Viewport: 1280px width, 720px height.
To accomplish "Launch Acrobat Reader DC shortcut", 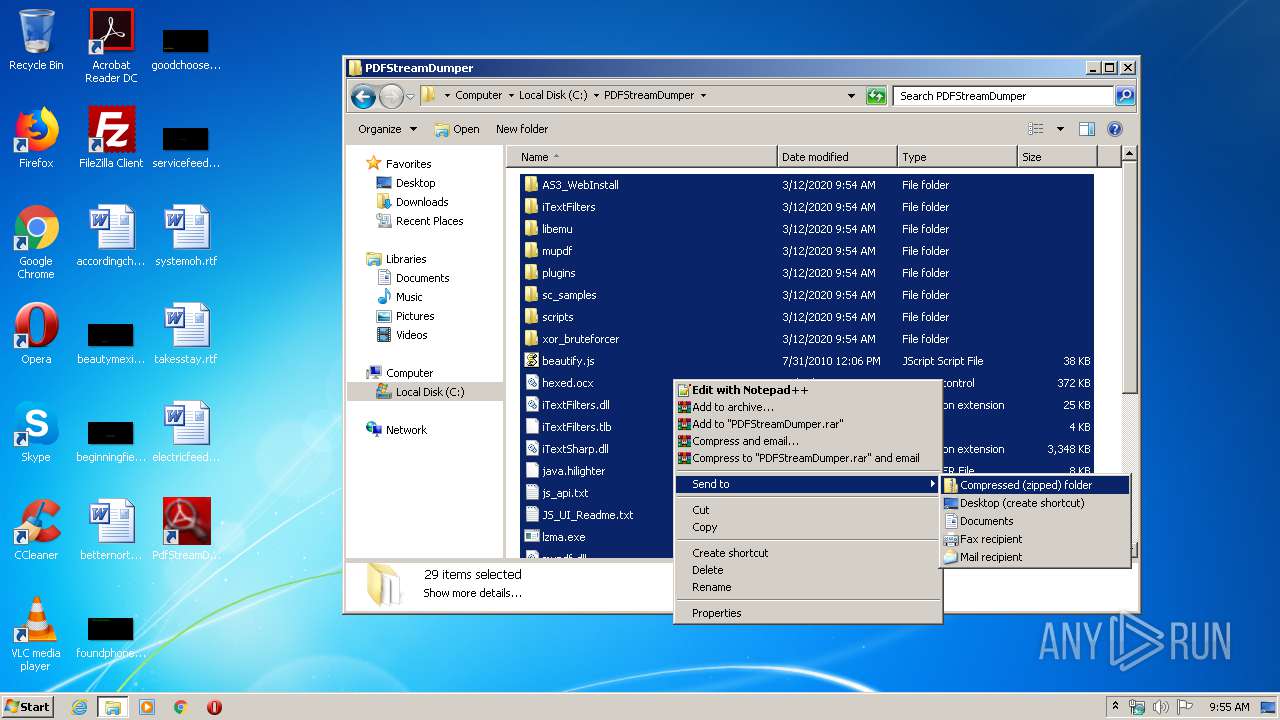I will [111, 46].
